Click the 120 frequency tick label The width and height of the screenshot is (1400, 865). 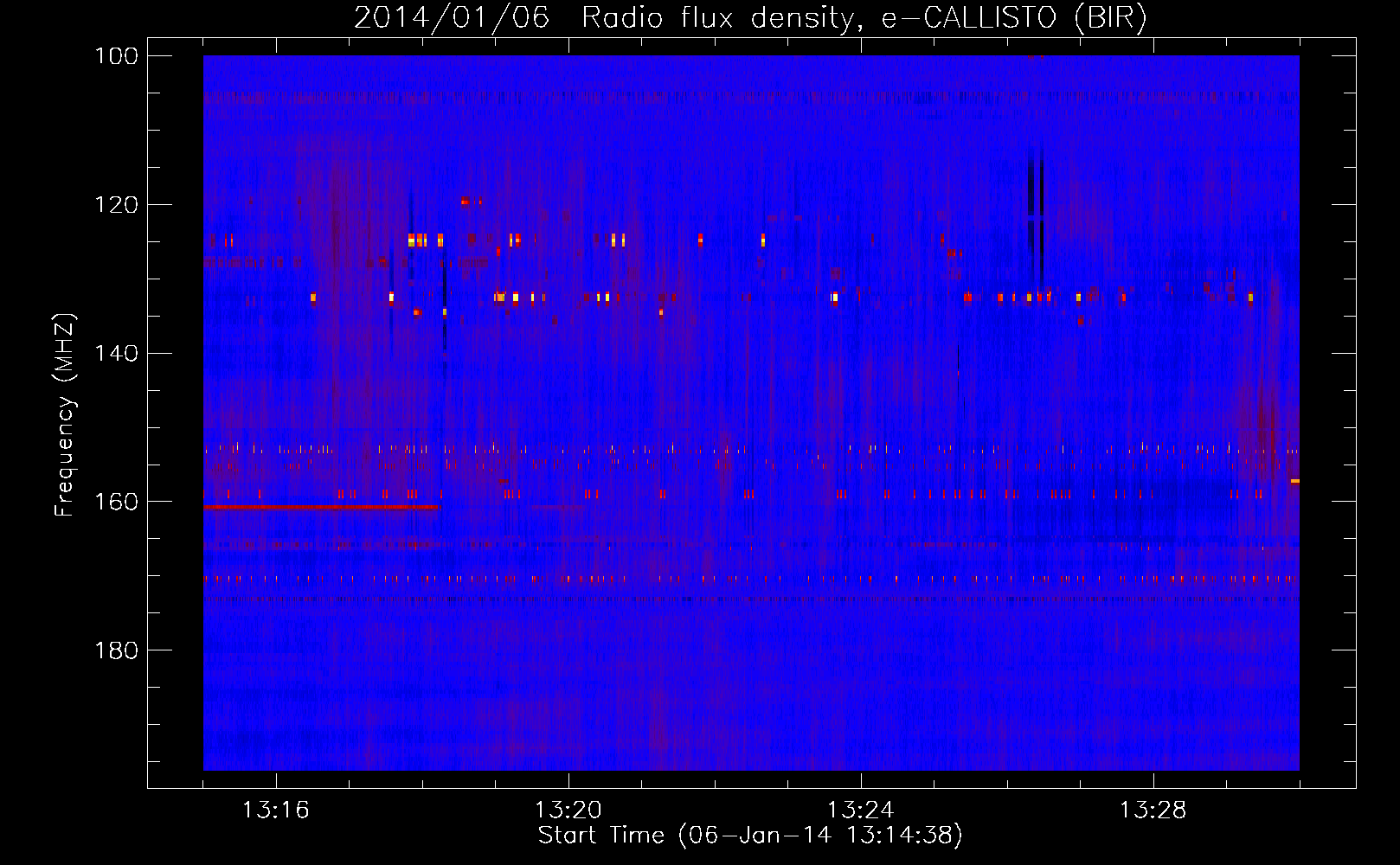[x=118, y=205]
